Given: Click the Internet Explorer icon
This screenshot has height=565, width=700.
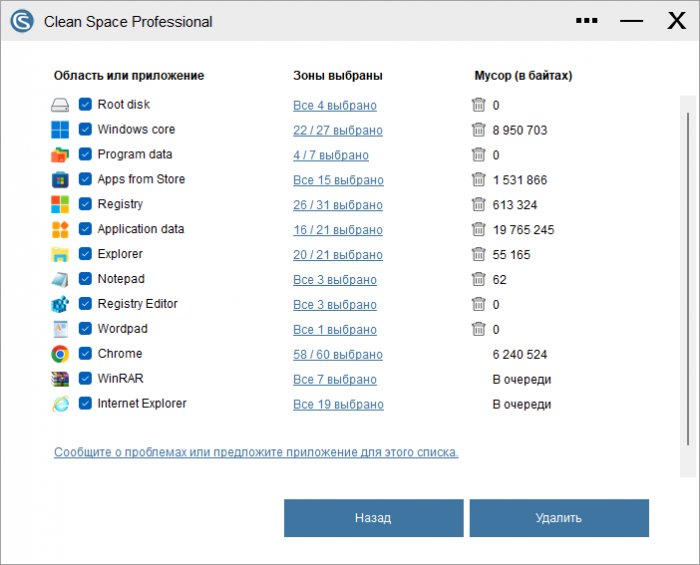Looking at the screenshot, I should pyautogui.click(x=60, y=404).
